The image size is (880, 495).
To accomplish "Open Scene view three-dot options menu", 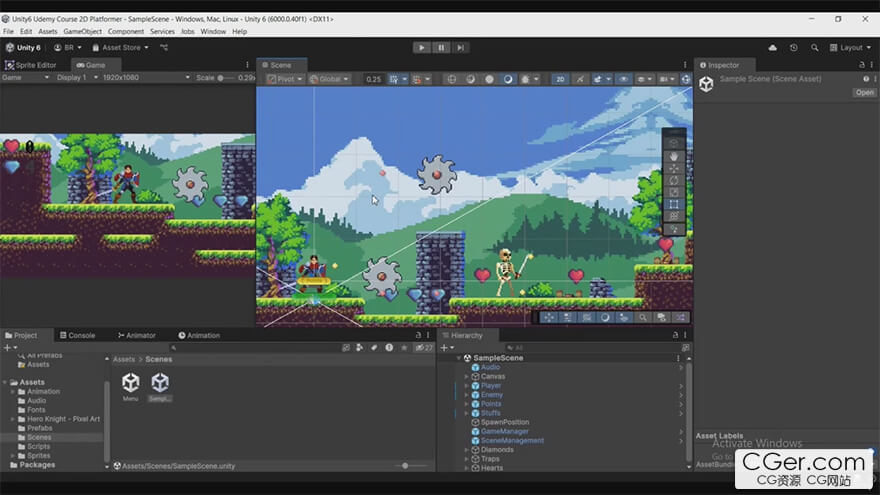I will point(685,65).
